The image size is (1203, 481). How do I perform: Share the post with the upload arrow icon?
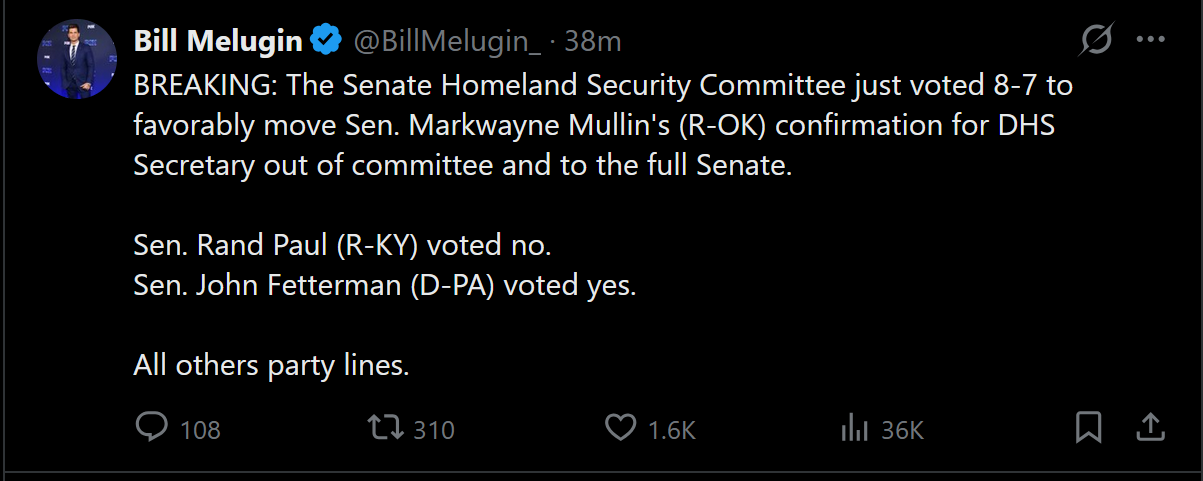pyautogui.click(x=1151, y=427)
